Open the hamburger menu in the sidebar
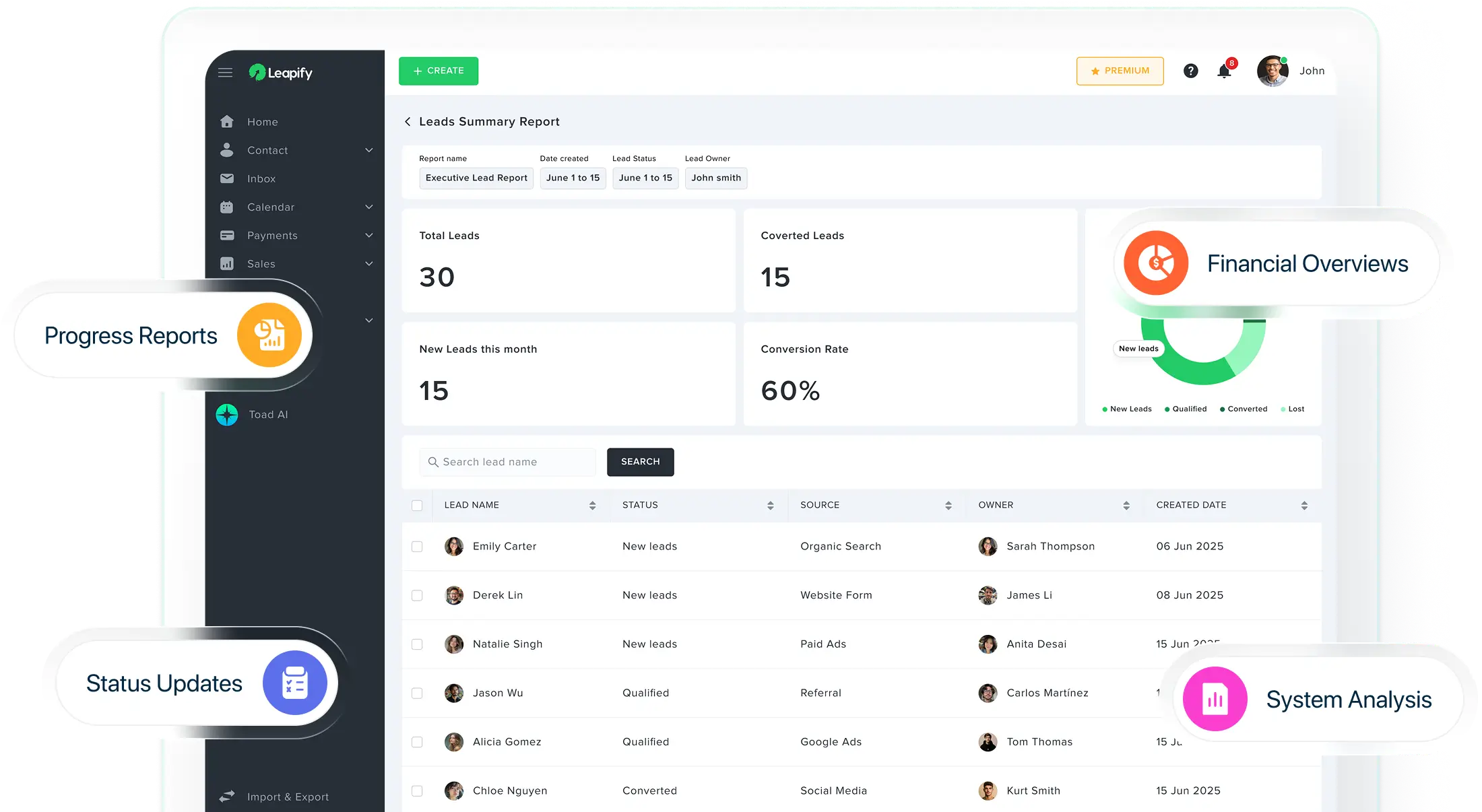The height and width of the screenshot is (812, 1482). pos(226,72)
